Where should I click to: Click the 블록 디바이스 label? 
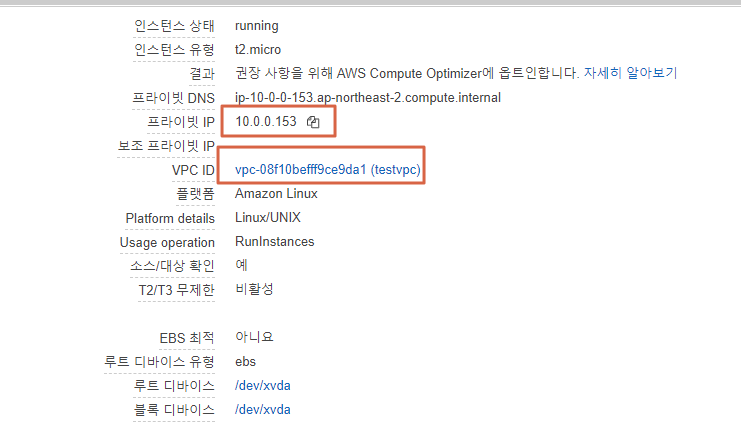pos(174,410)
